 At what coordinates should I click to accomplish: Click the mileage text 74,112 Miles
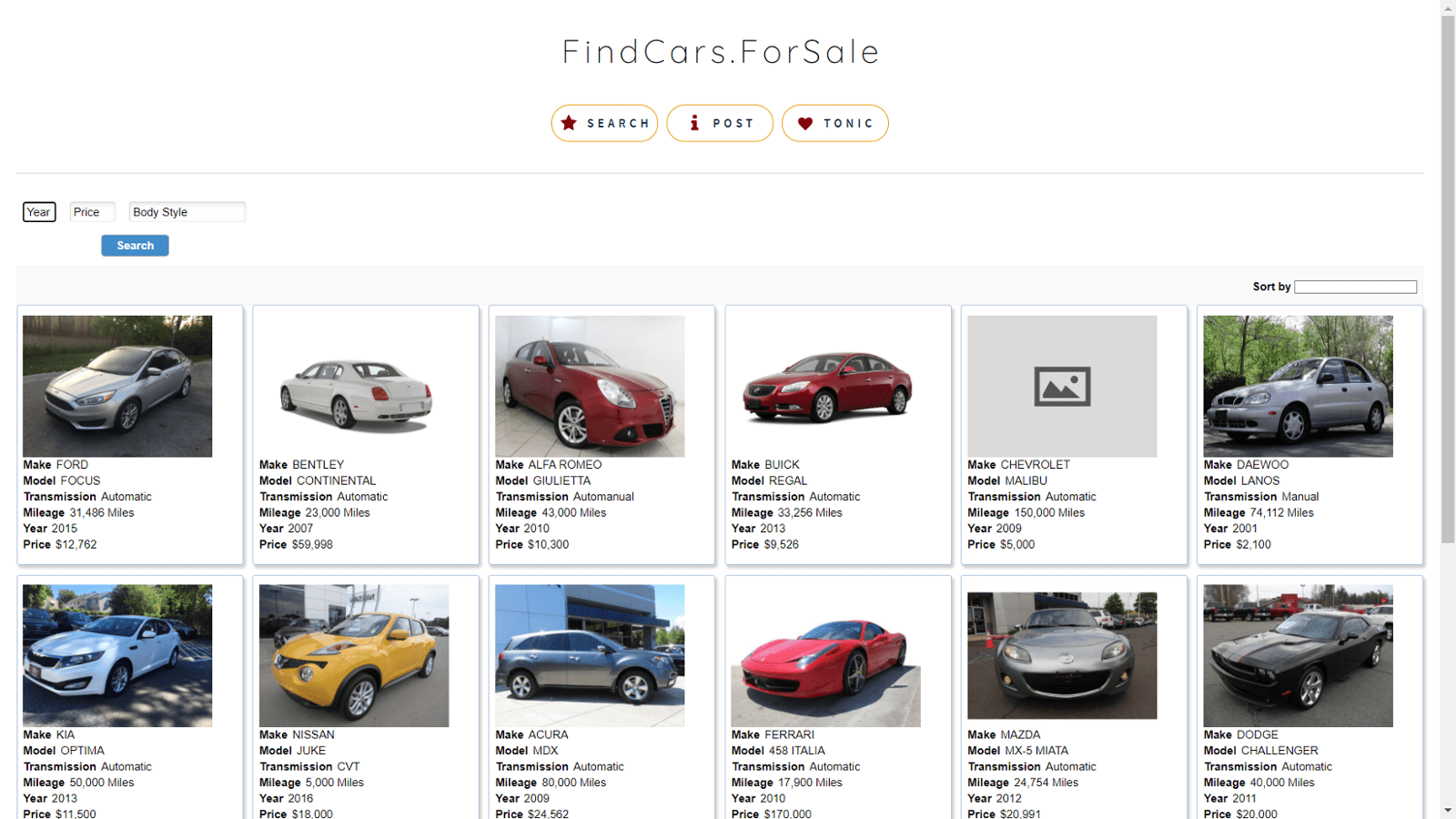coord(1282,512)
